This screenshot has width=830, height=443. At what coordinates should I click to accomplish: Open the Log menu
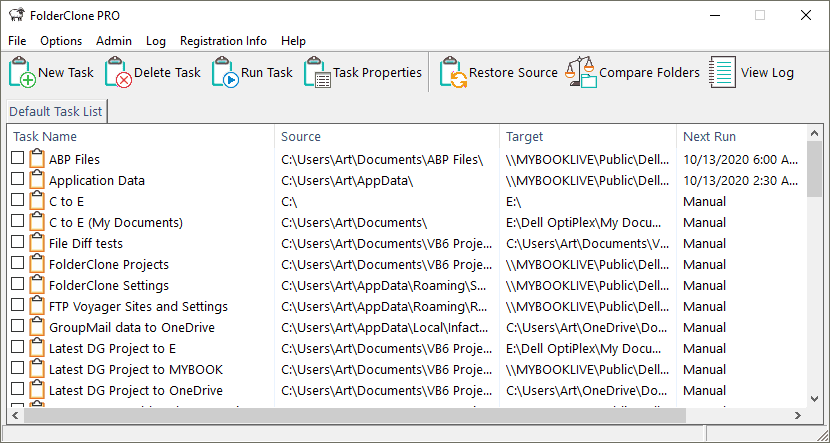(x=156, y=41)
